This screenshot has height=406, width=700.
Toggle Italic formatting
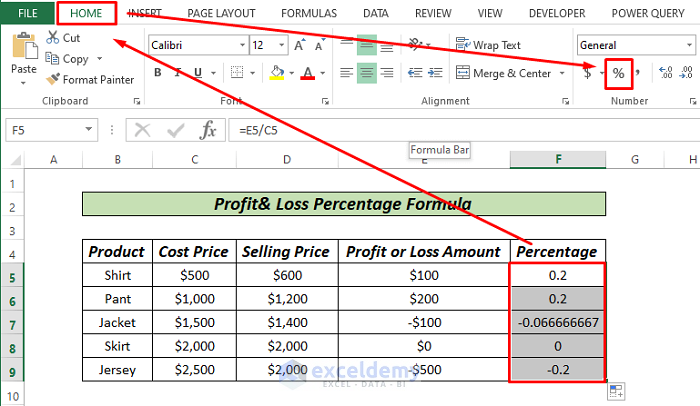(x=178, y=72)
